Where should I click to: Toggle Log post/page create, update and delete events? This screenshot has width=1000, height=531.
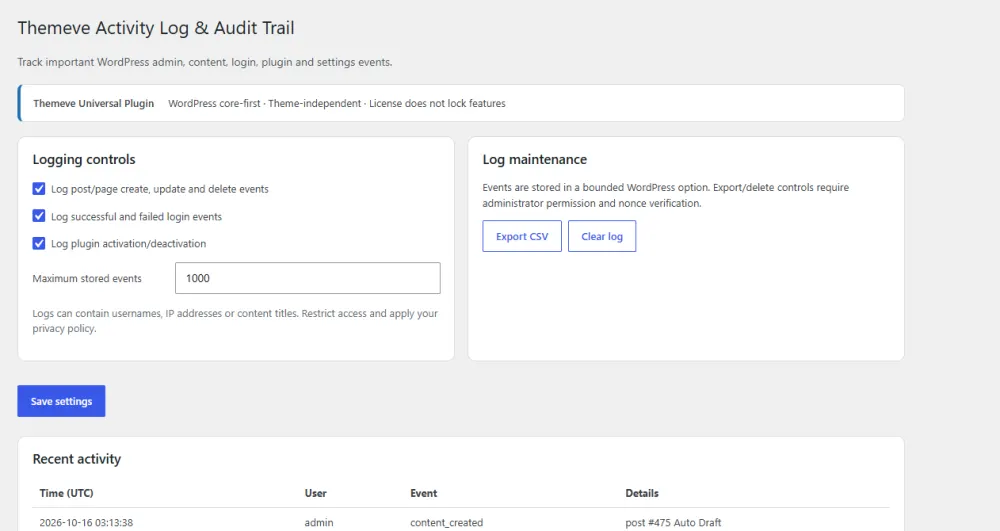point(39,189)
